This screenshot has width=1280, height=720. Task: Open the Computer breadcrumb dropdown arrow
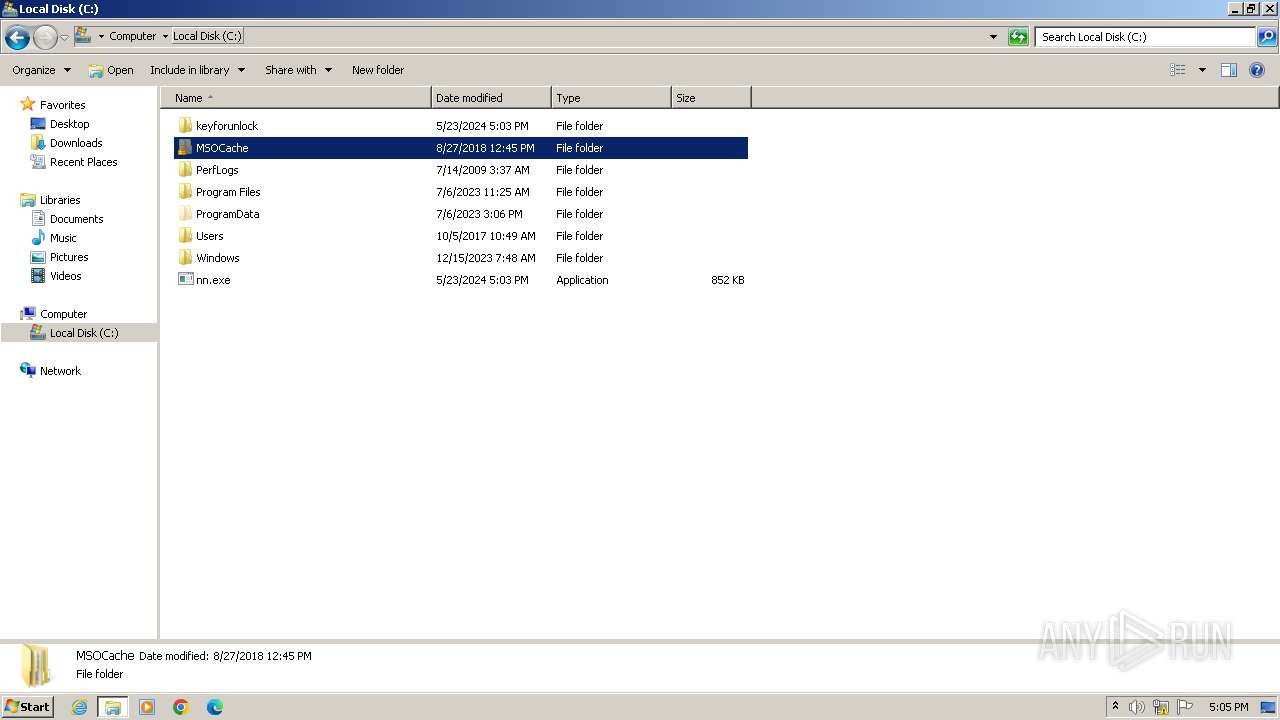click(165, 37)
